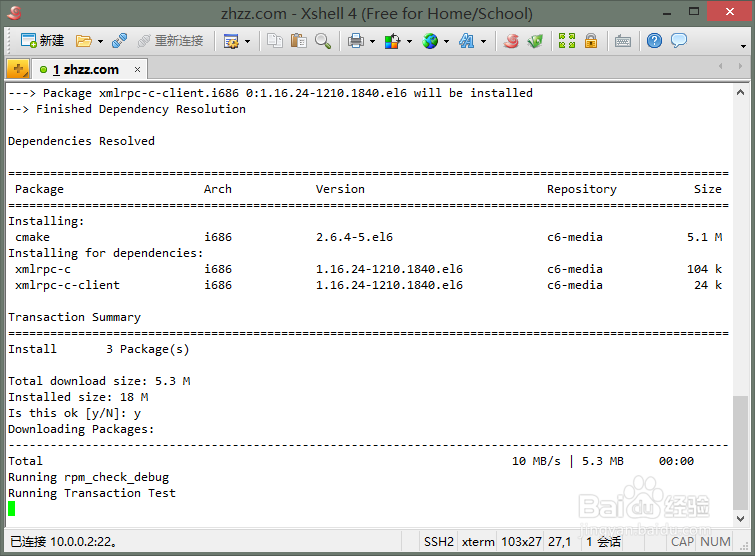Expand the Font dropdown arrow

tap(483, 41)
